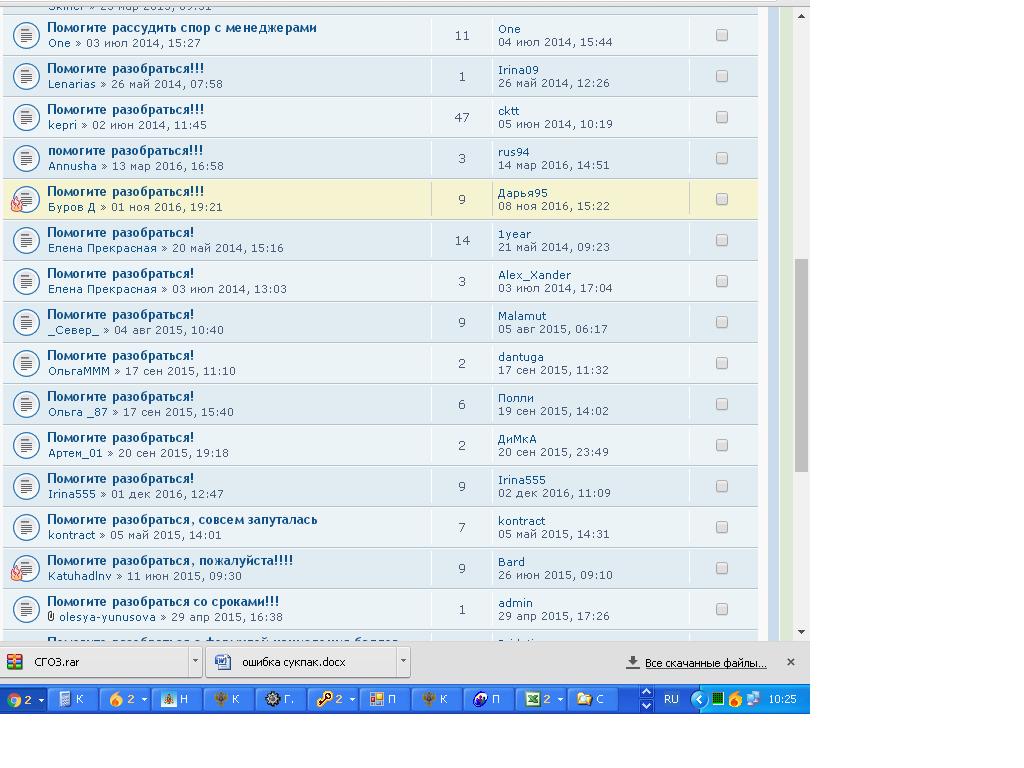Click the topic icon for 'Помогите рассудить спор с менеджерами'
Screen dimensions: 1024x768
[25, 36]
